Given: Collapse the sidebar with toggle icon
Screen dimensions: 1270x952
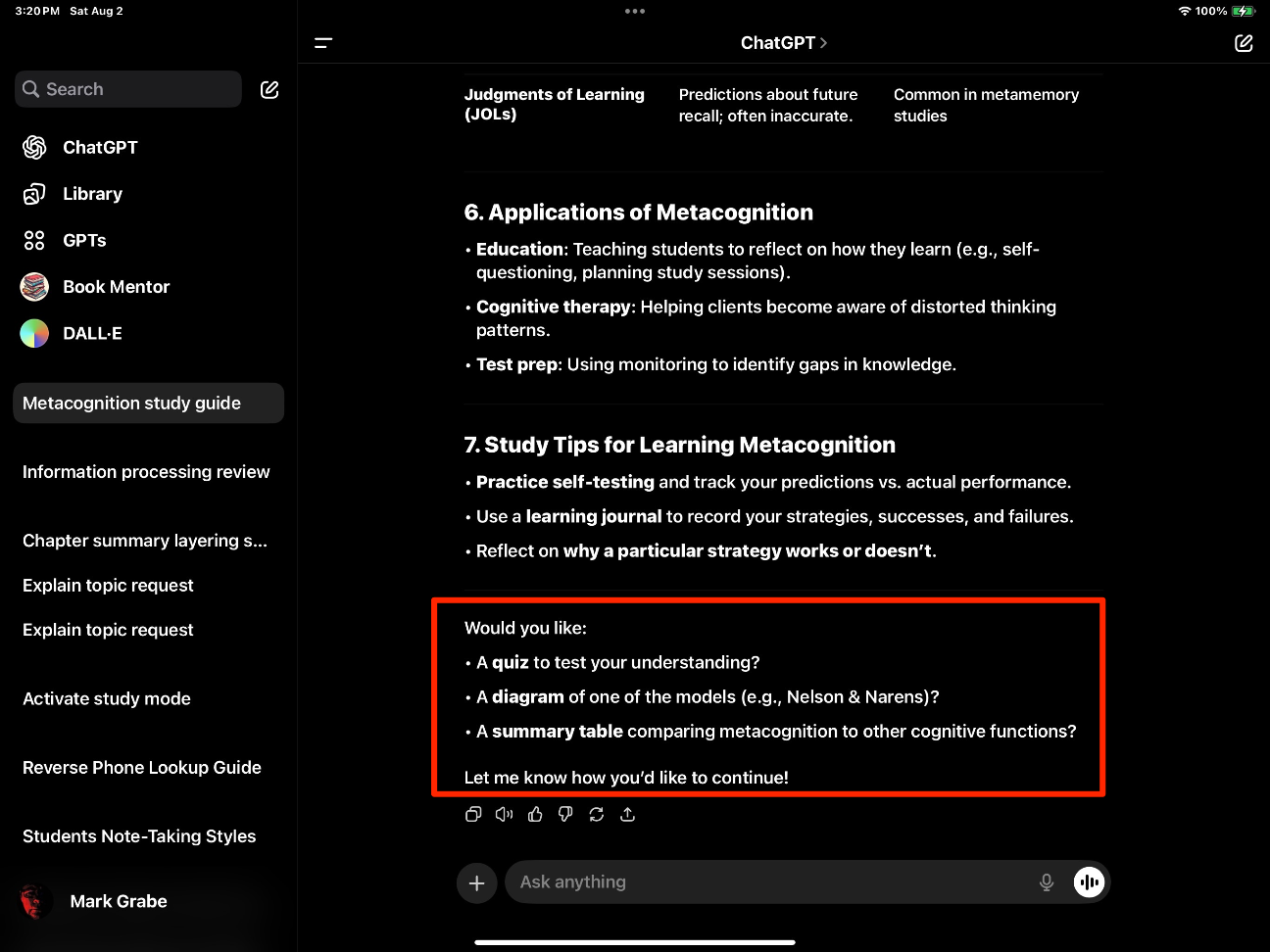Looking at the screenshot, I should [323, 43].
